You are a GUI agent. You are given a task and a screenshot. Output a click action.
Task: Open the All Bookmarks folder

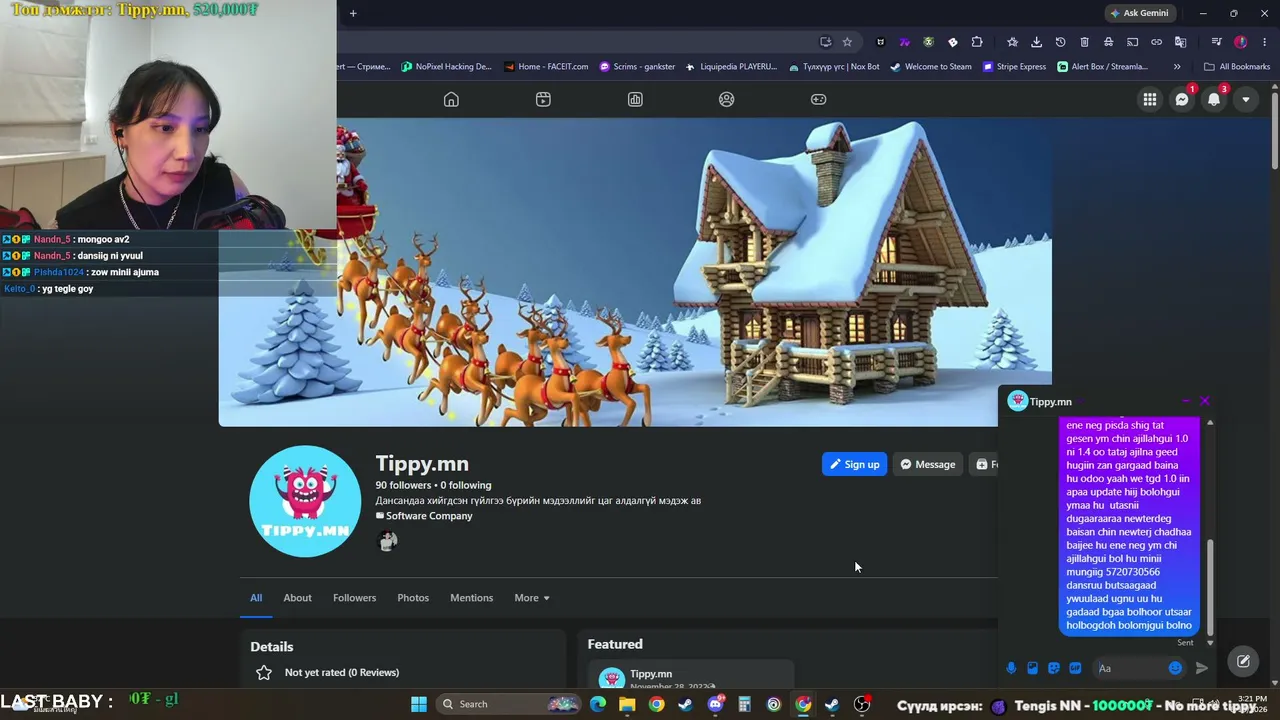click(1237, 67)
